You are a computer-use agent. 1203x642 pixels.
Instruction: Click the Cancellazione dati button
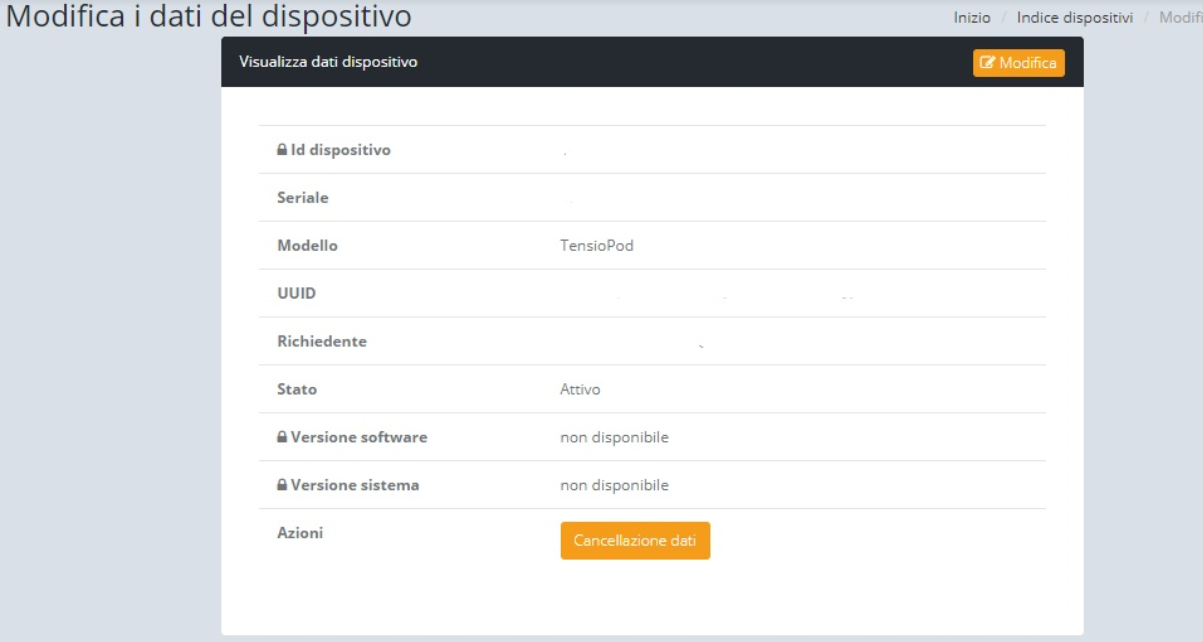tap(635, 541)
